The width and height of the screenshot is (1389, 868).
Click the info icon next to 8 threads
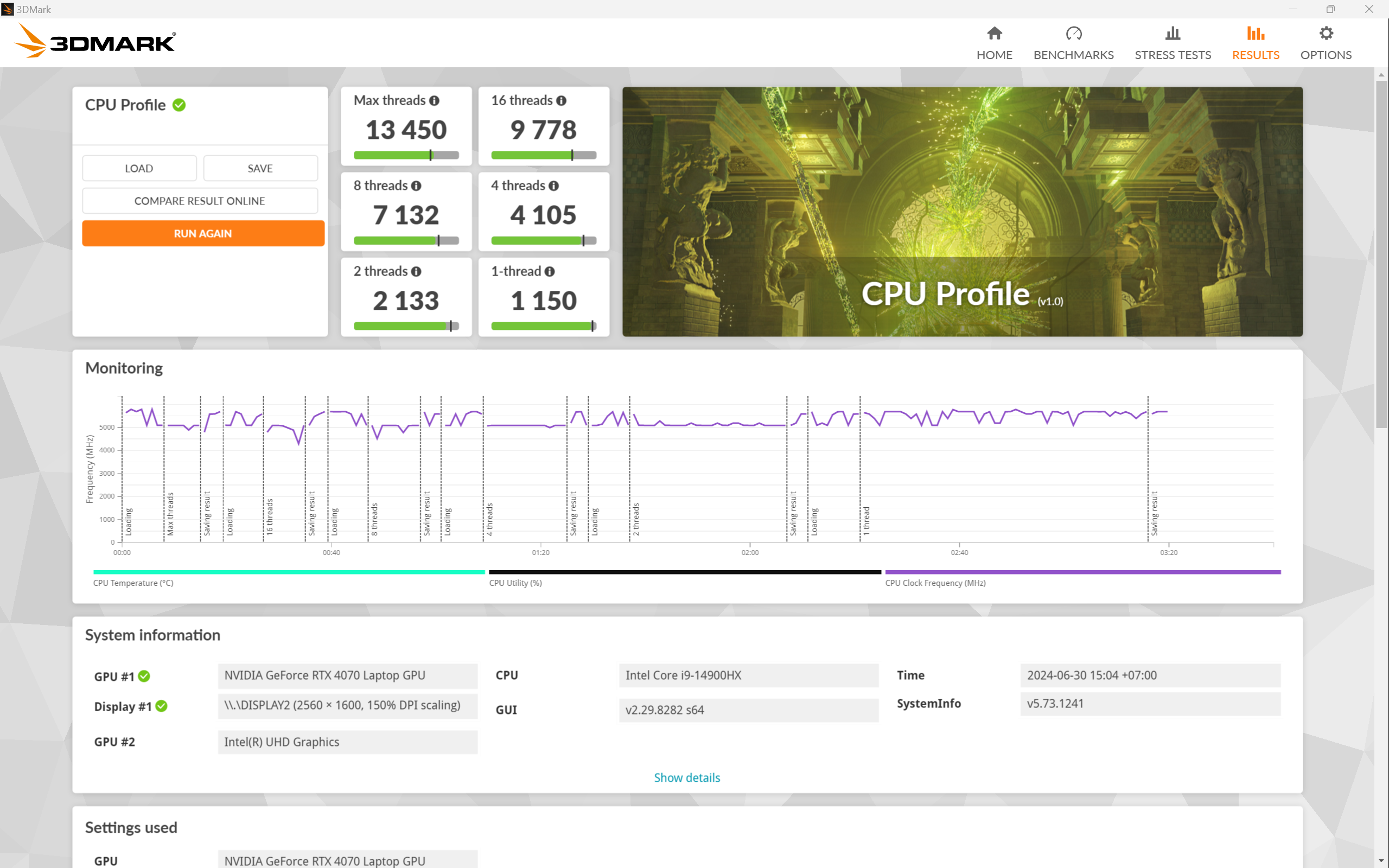click(416, 186)
